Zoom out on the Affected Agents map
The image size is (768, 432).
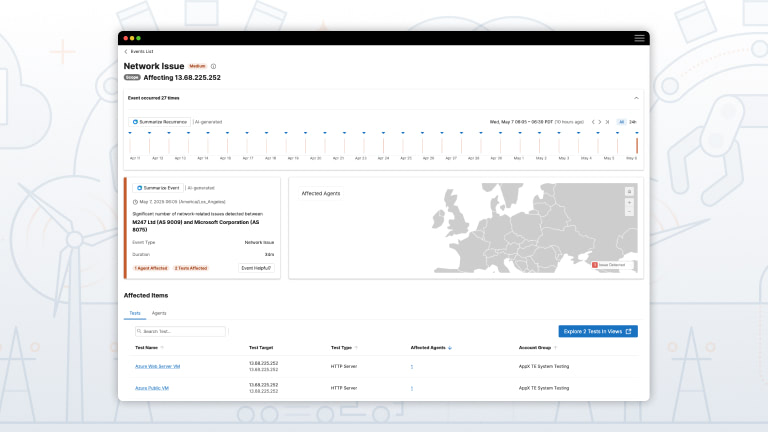pos(629,212)
